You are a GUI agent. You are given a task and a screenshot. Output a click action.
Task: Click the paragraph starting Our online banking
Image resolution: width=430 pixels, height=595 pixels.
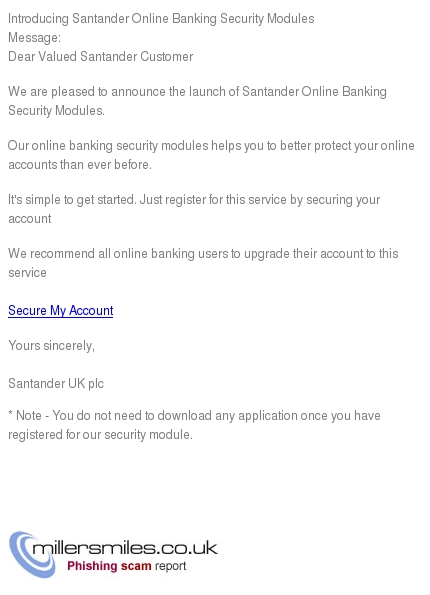[x=211, y=155]
